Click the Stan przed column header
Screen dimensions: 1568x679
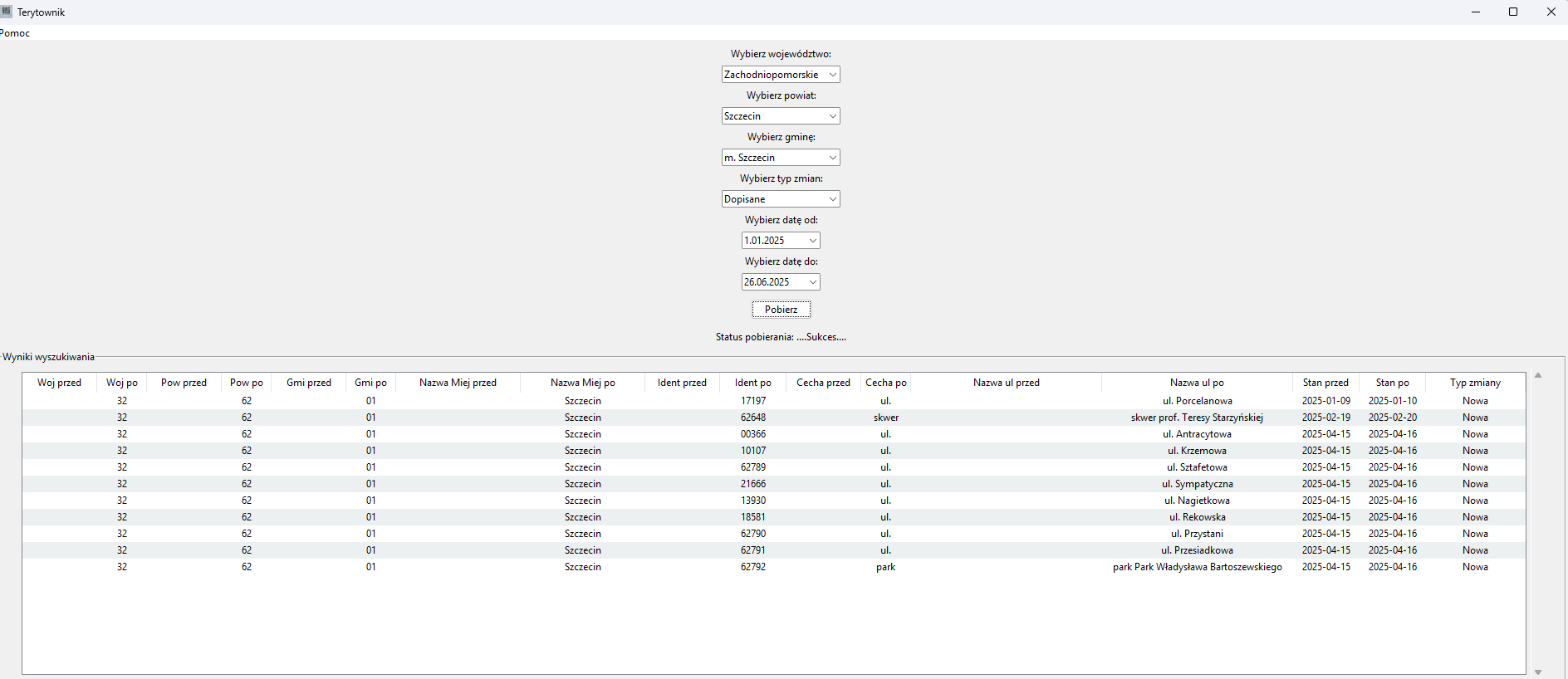click(1325, 383)
